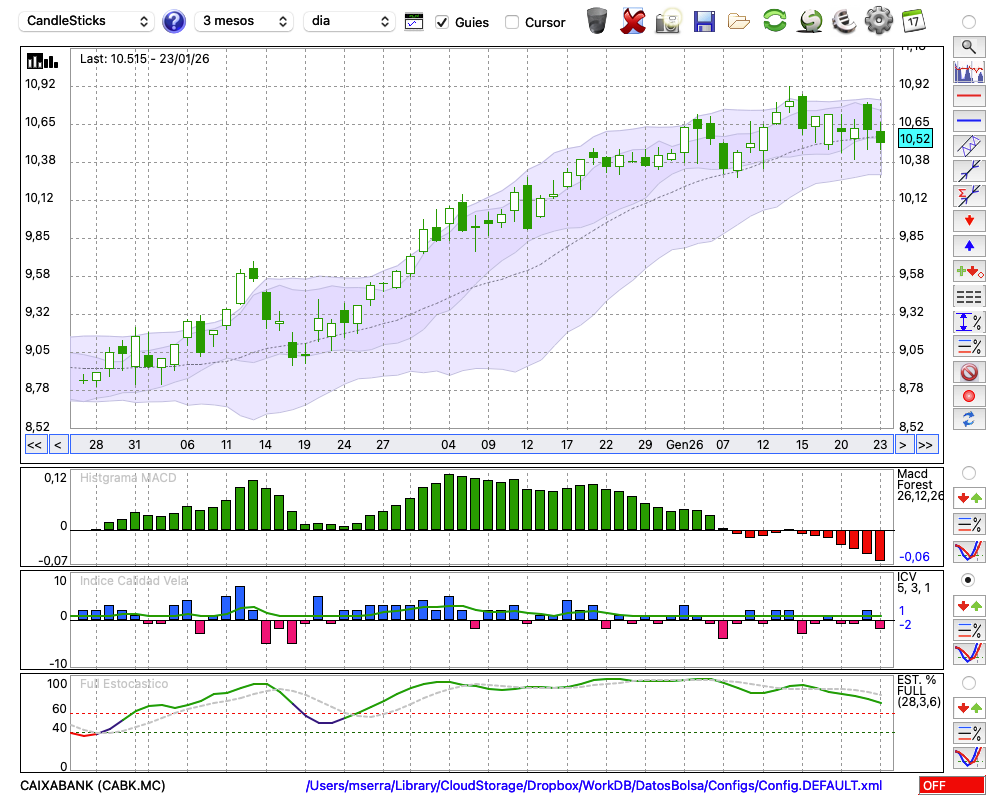The height and width of the screenshot is (800, 1000).
Task: Click the mini chart window icon
Action: point(414,22)
